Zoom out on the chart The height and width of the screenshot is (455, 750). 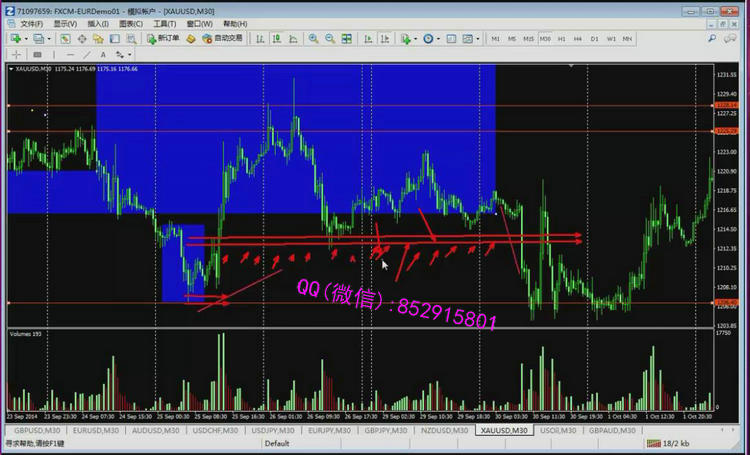point(328,38)
